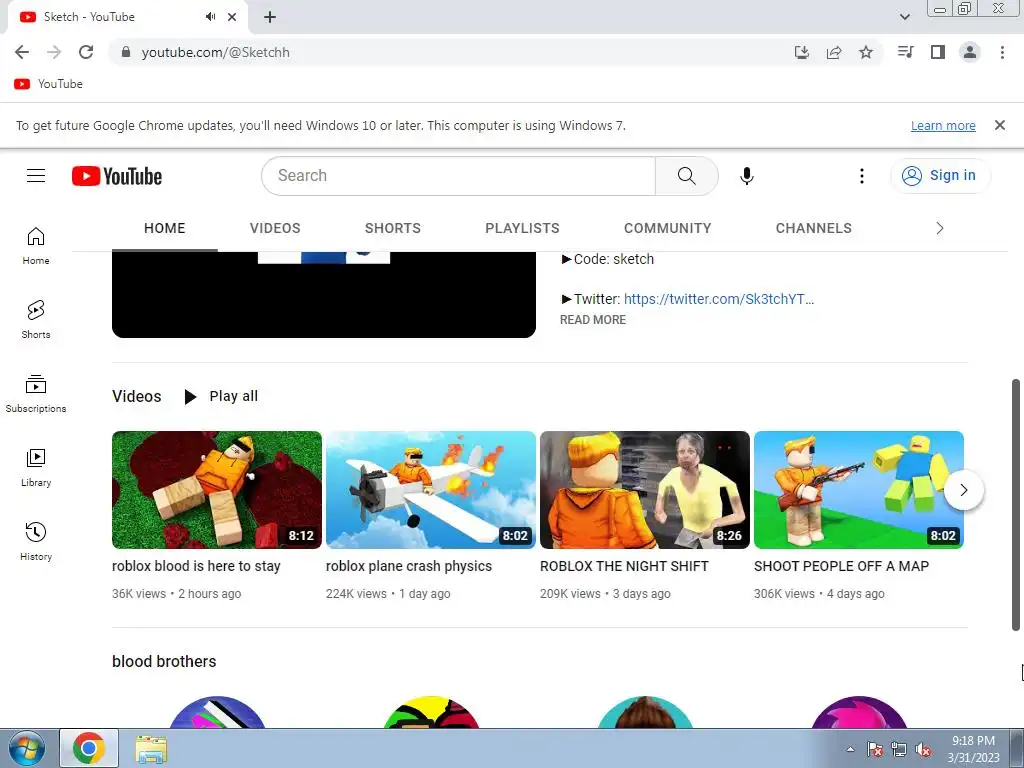Click the featured video player

tap(324, 295)
